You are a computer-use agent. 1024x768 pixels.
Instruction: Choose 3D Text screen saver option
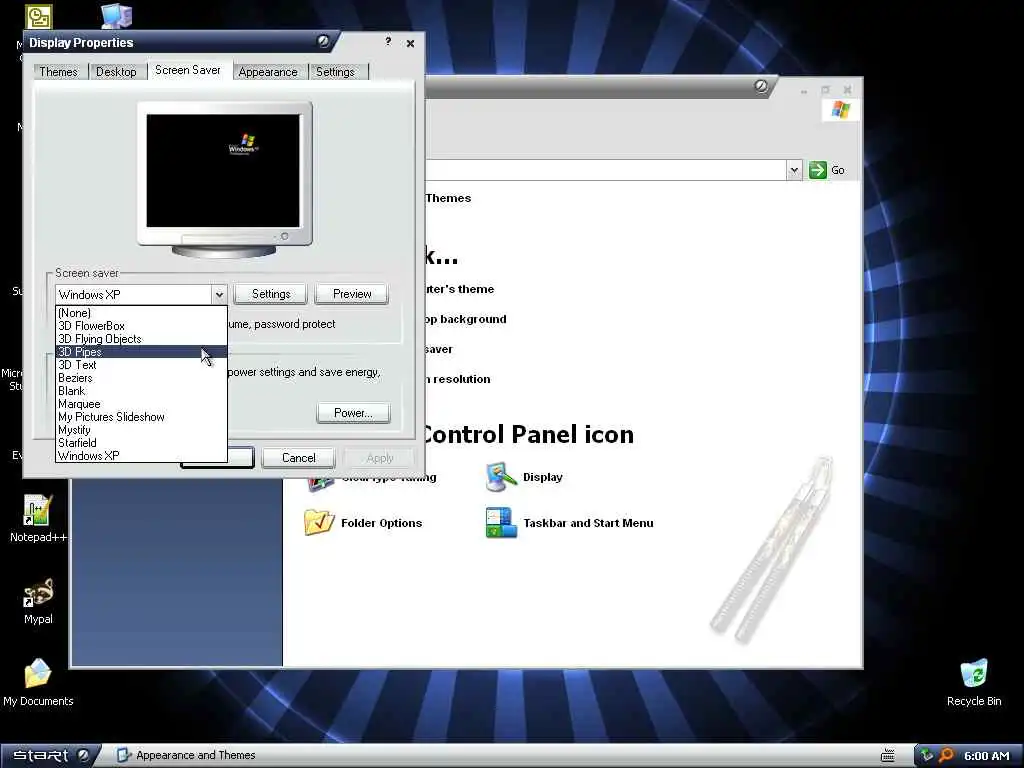[141, 364]
